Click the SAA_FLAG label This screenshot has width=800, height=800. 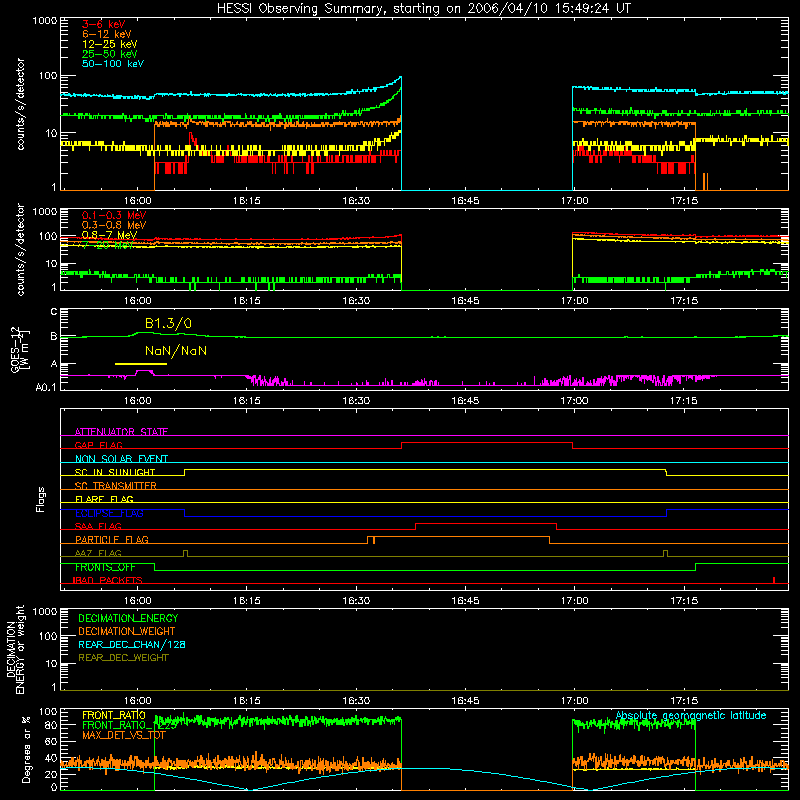point(98,526)
